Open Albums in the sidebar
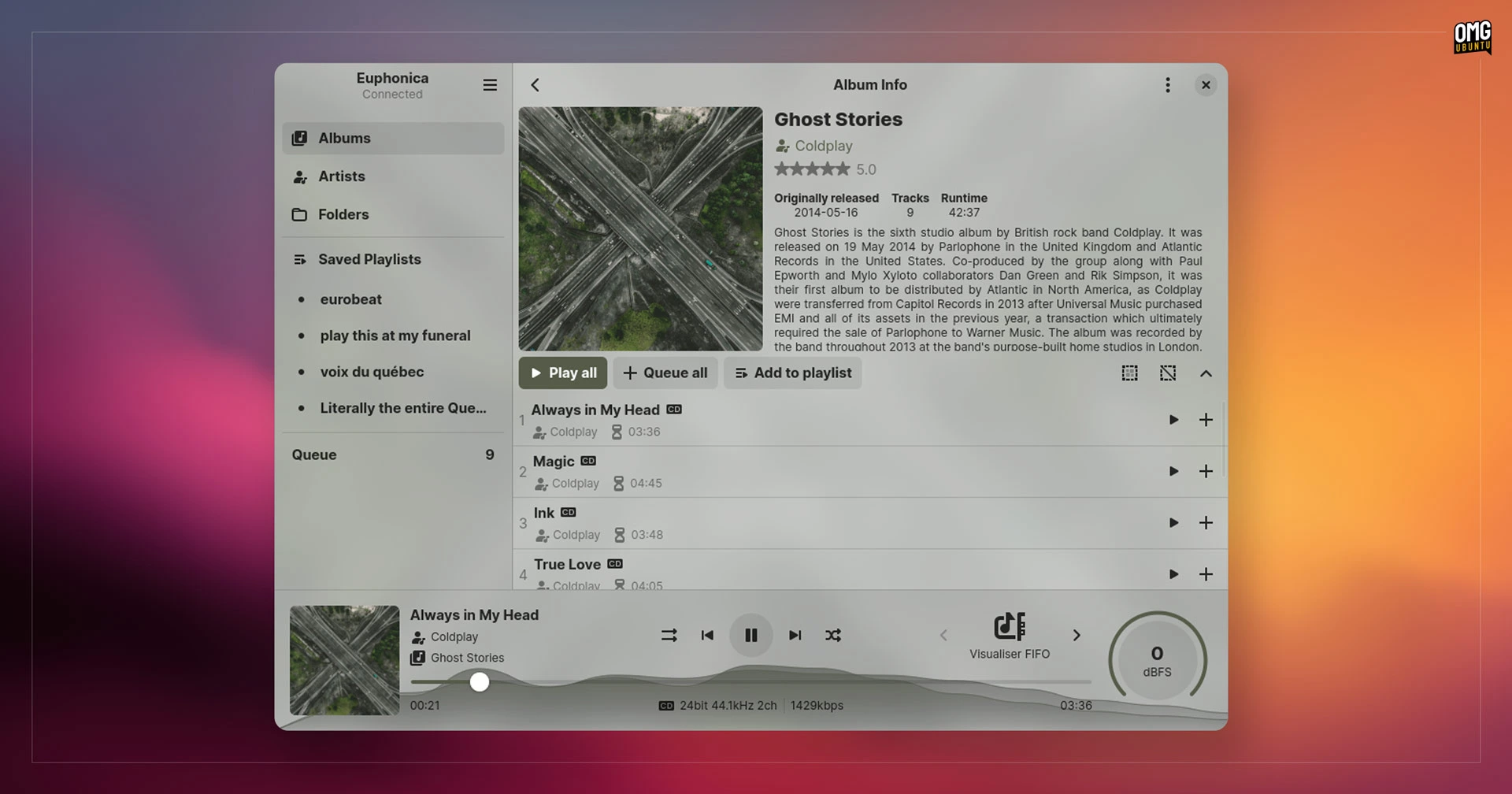 coord(393,139)
